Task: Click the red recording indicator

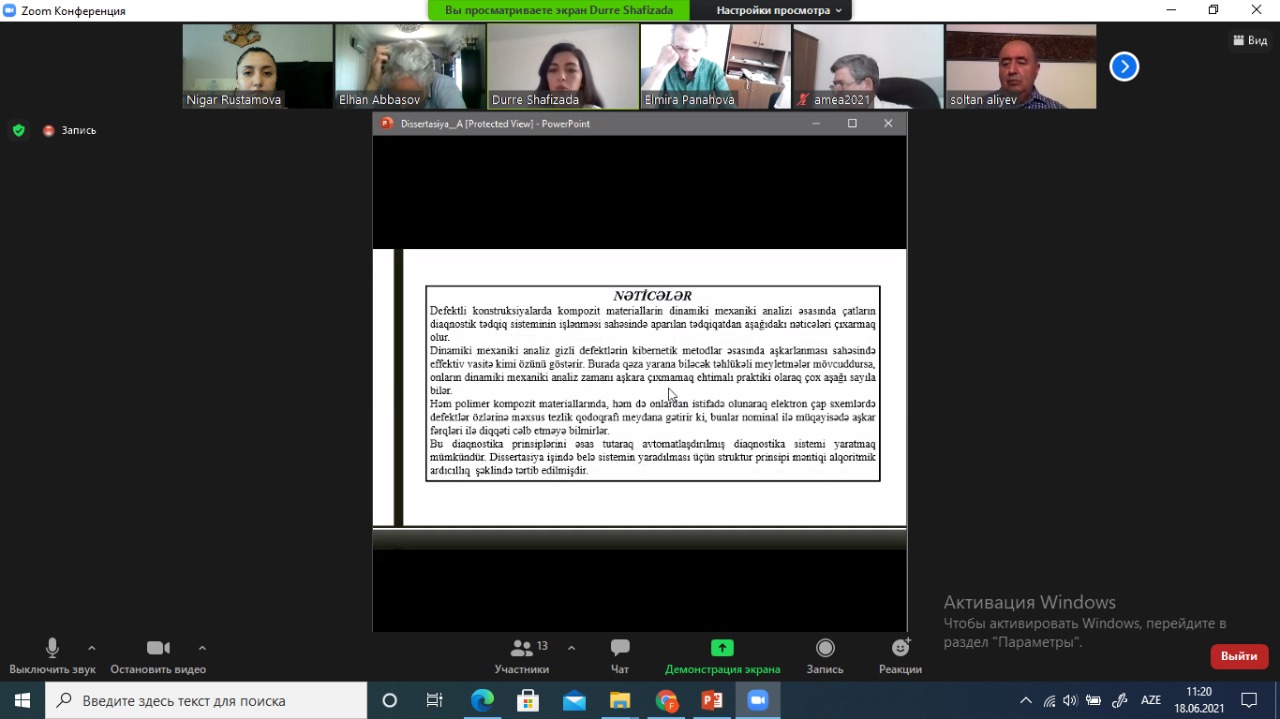Action: [x=49, y=130]
